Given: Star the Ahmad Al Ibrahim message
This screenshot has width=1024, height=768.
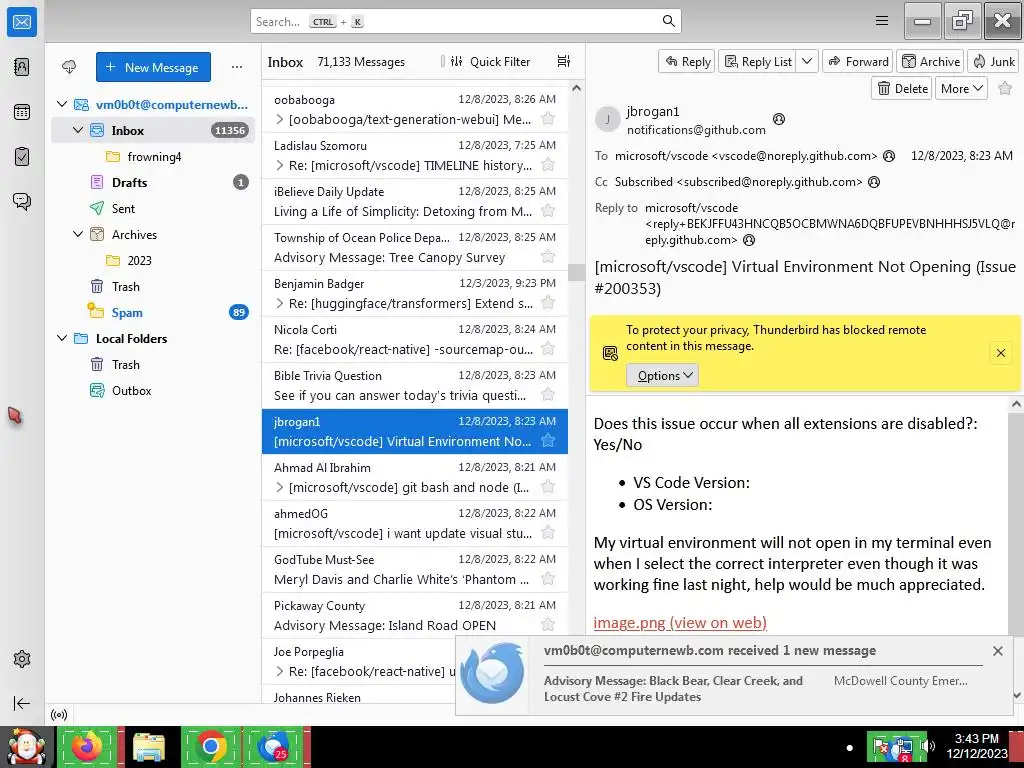Looking at the screenshot, I should [548, 487].
